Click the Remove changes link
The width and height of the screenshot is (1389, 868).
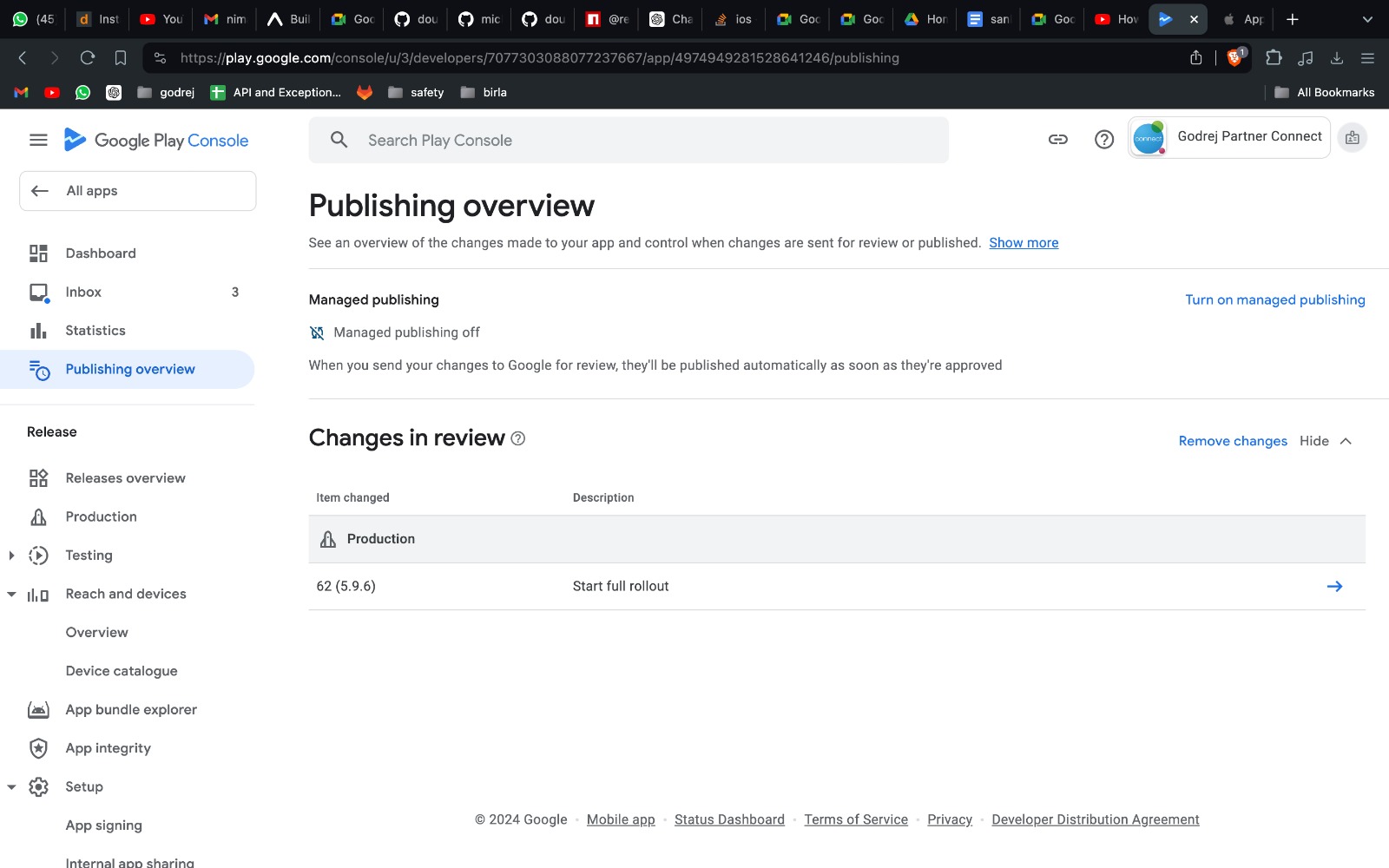(1232, 441)
